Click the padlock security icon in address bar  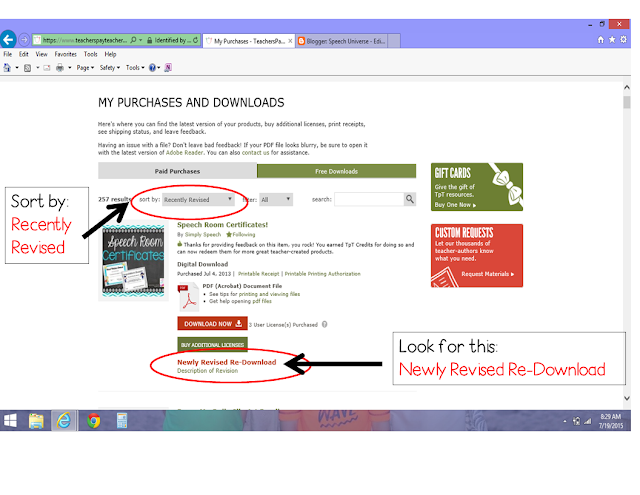[149, 40]
